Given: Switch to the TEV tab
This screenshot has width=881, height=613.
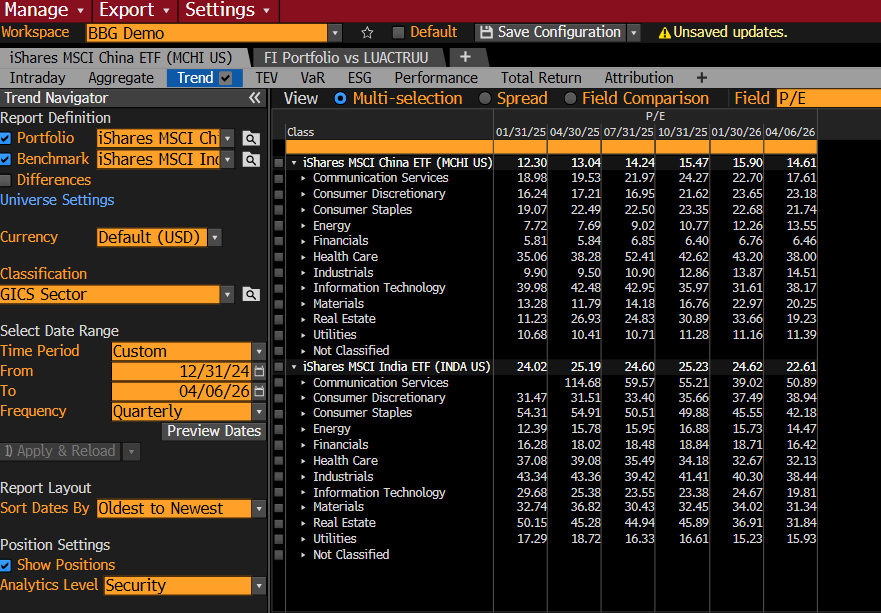Looking at the screenshot, I should tap(266, 78).
